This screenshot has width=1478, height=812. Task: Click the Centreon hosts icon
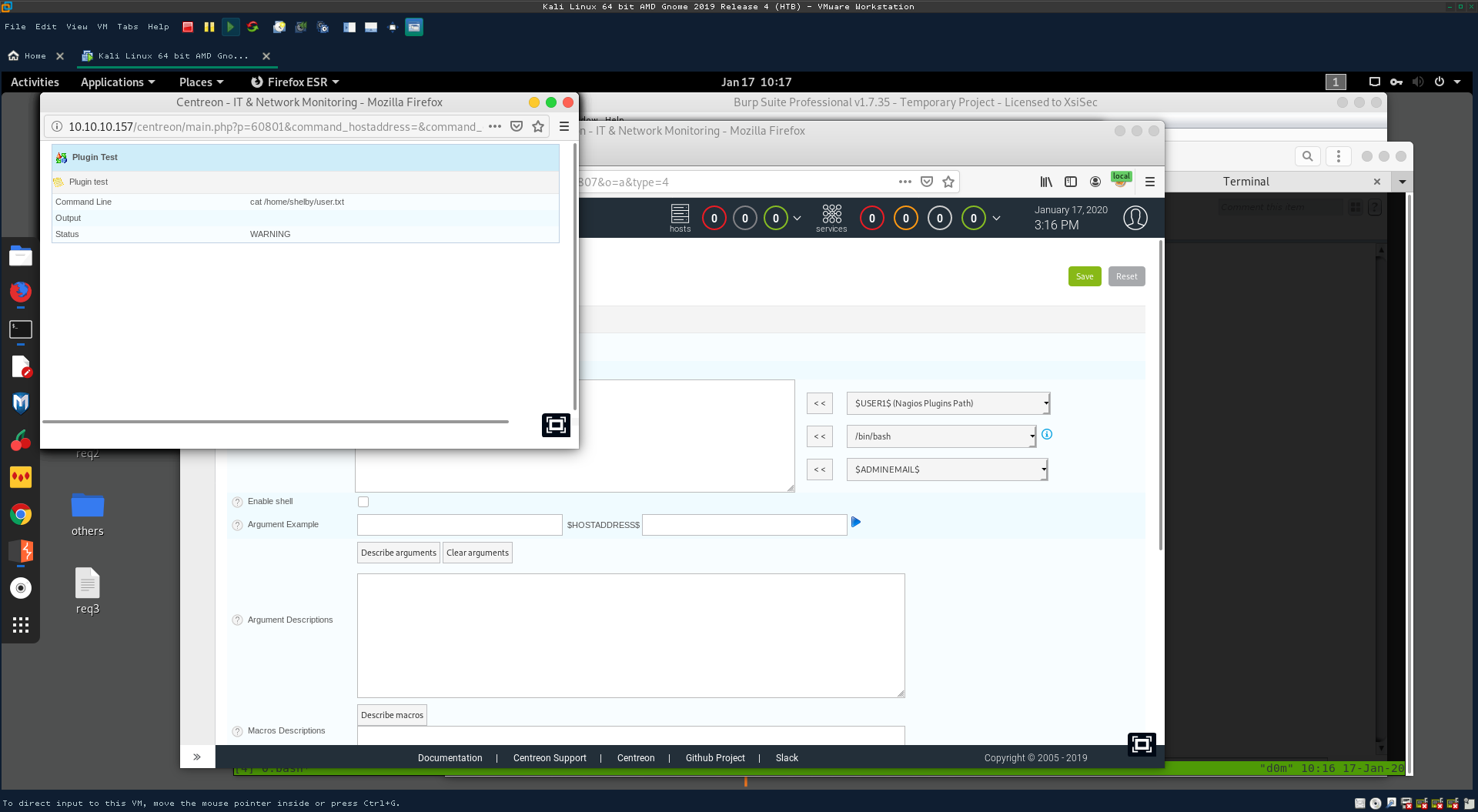point(680,218)
